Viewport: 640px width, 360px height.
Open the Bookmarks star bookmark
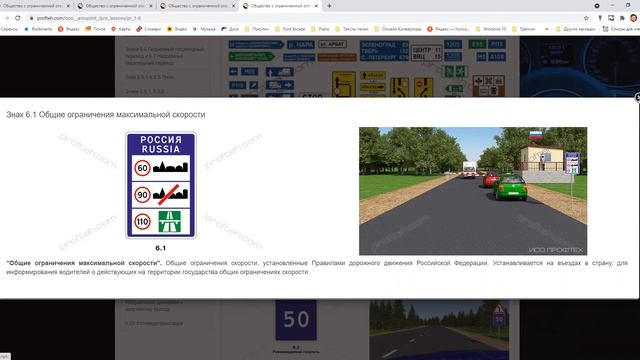point(38,29)
